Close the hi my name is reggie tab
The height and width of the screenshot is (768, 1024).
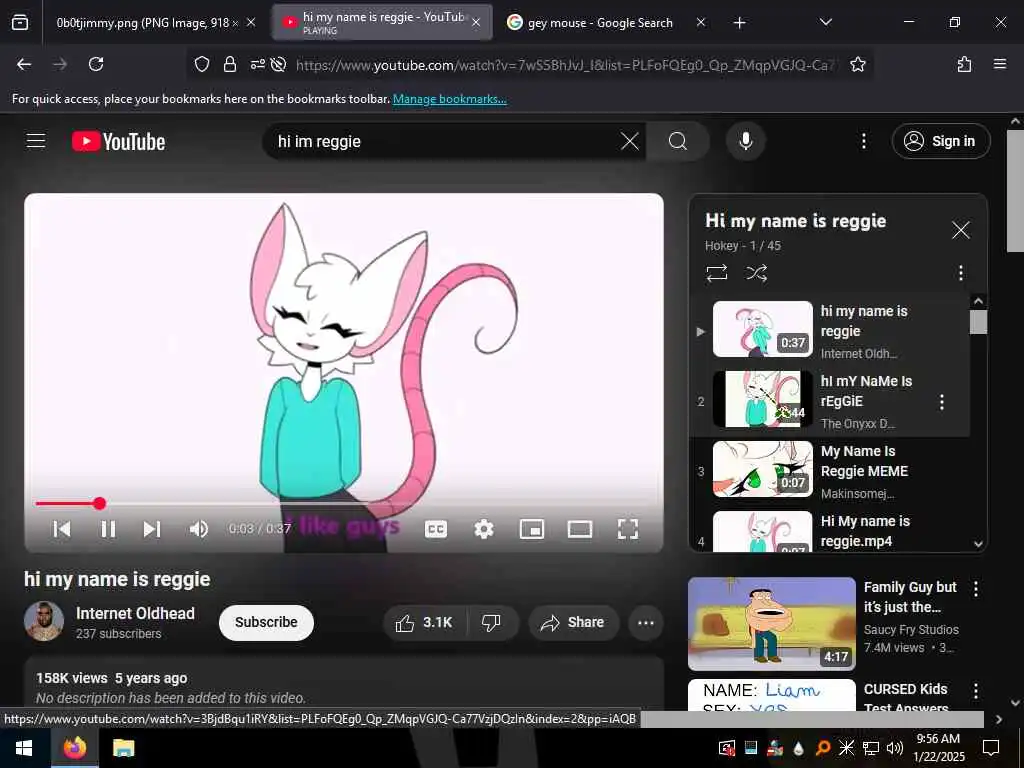476,23
